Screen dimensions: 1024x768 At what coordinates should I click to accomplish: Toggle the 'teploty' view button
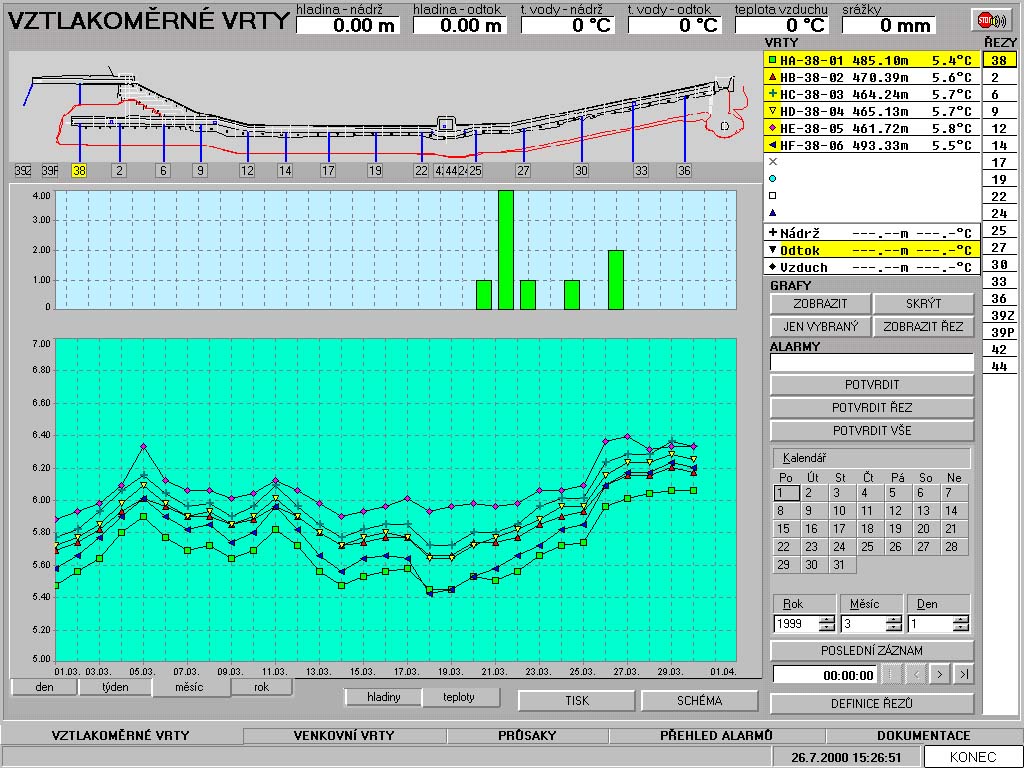[458, 697]
